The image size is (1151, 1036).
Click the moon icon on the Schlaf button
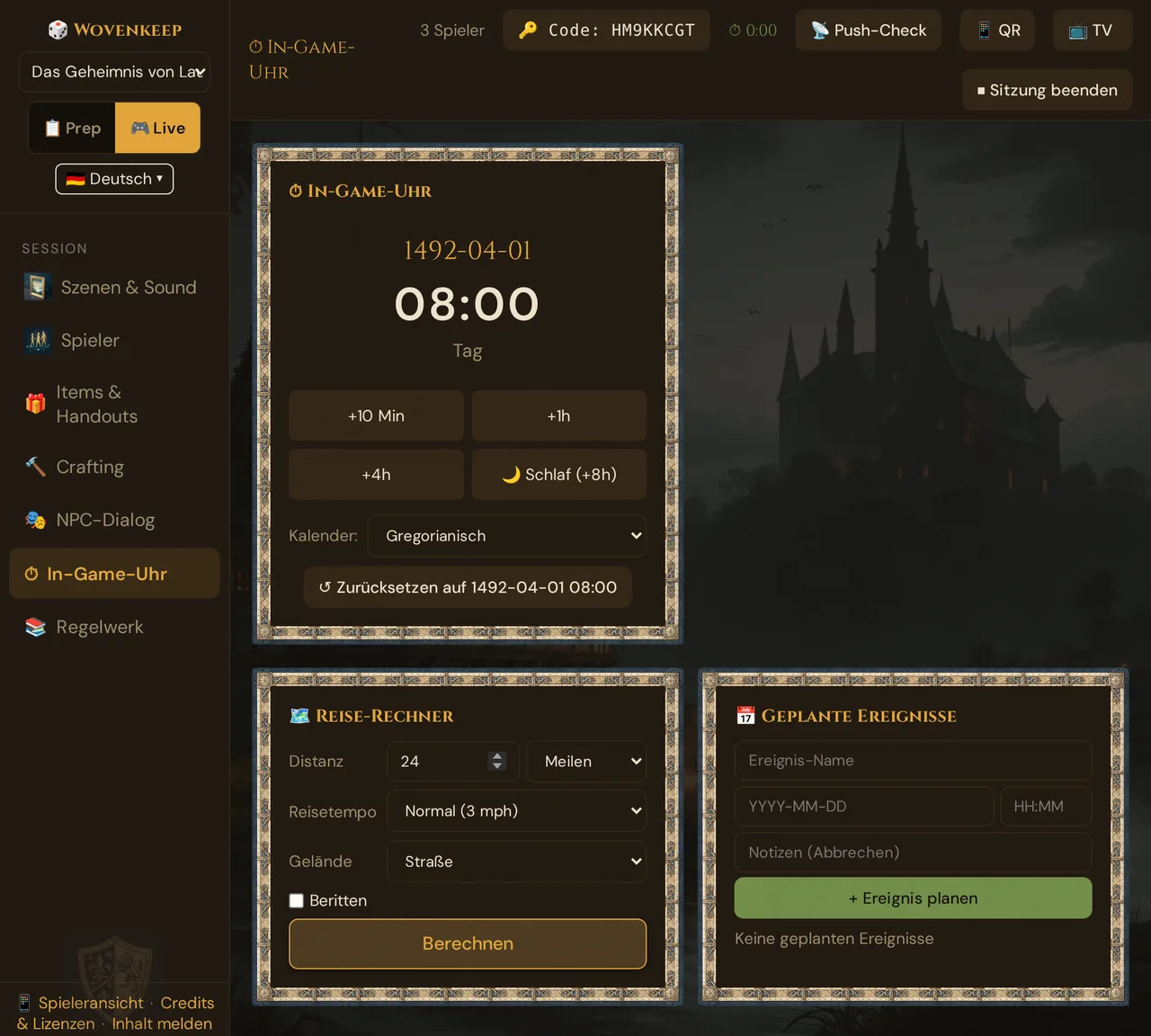pyautogui.click(x=511, y=475)
